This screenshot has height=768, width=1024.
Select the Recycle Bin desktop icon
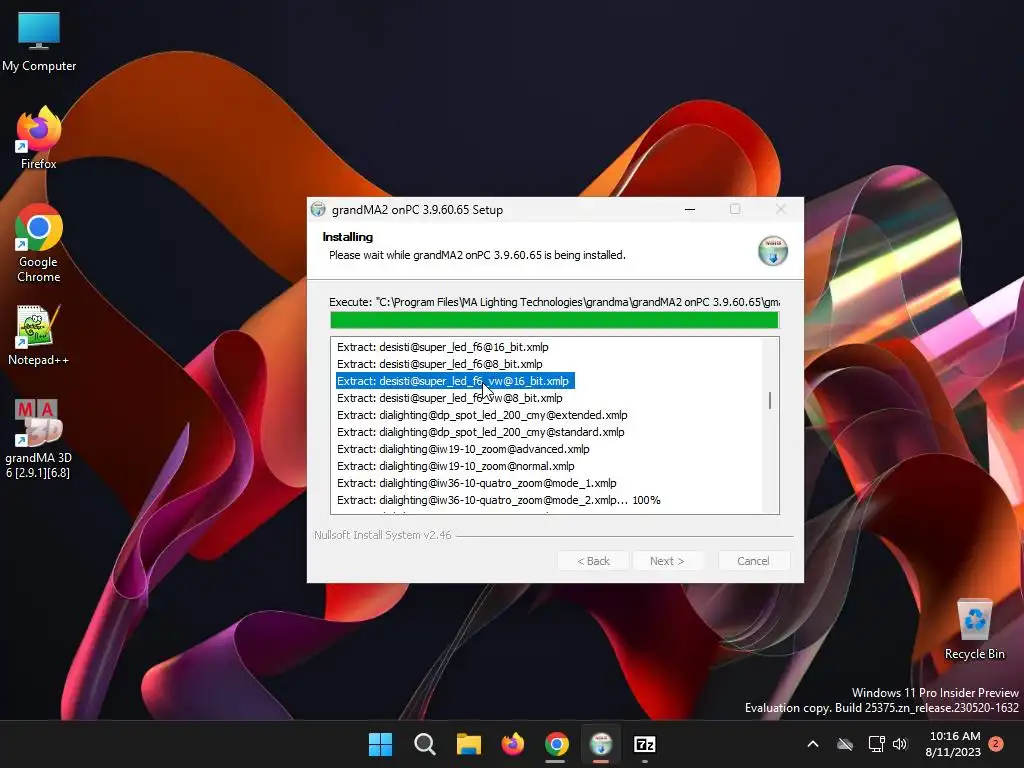pos(974,630)
